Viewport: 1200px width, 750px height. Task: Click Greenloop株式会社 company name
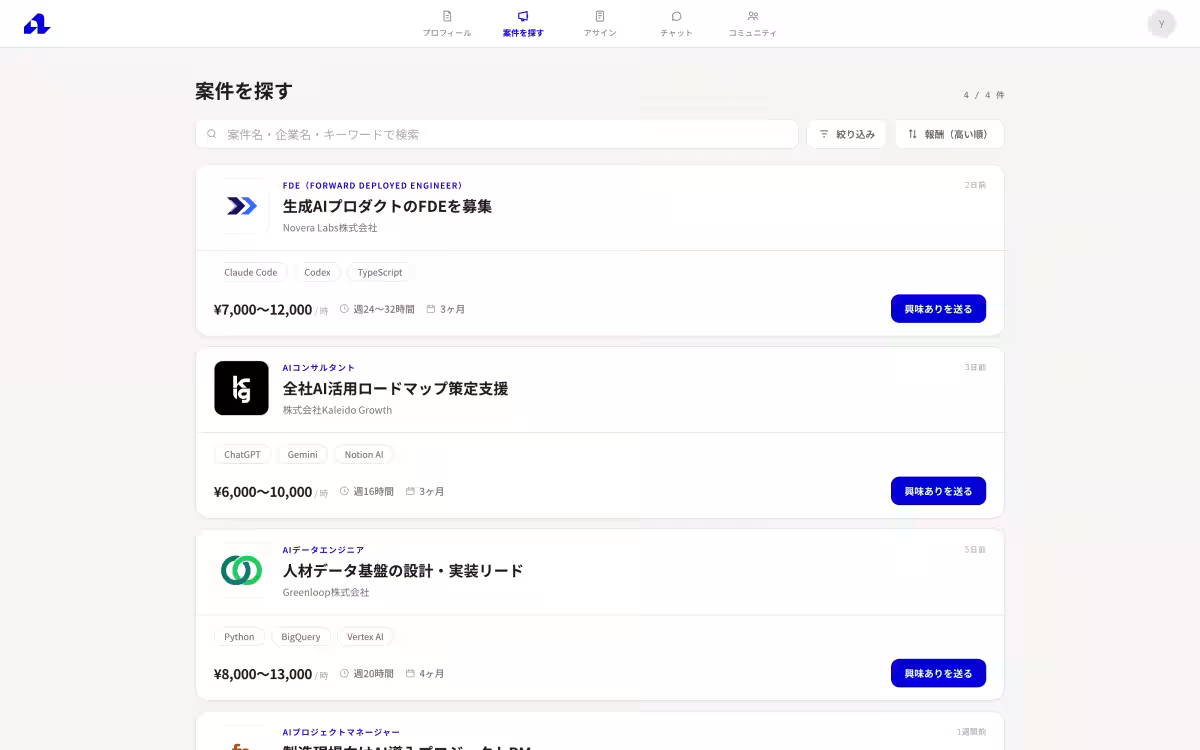tap(326, 592)
